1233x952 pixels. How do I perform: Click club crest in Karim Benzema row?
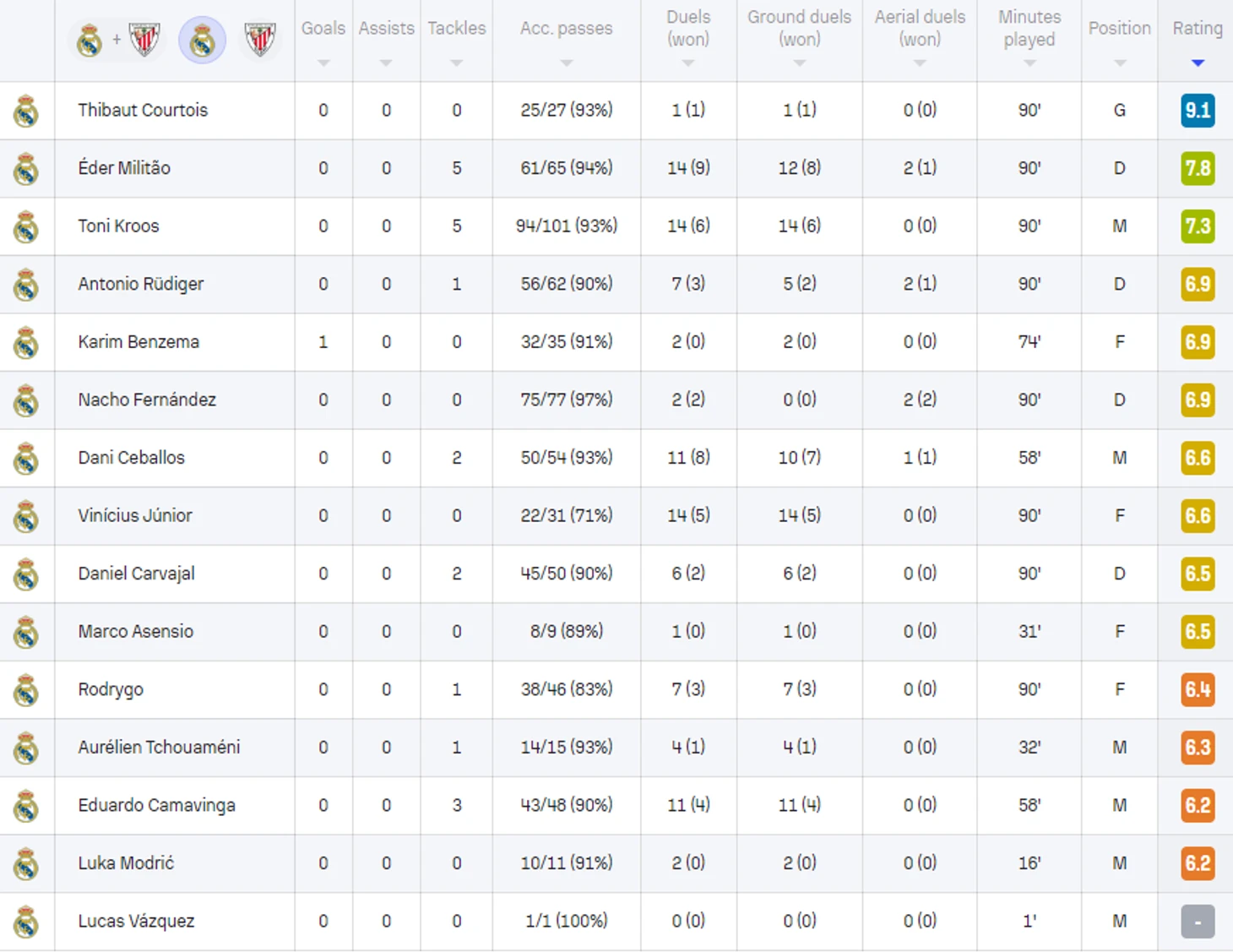(x=26, y=342)
